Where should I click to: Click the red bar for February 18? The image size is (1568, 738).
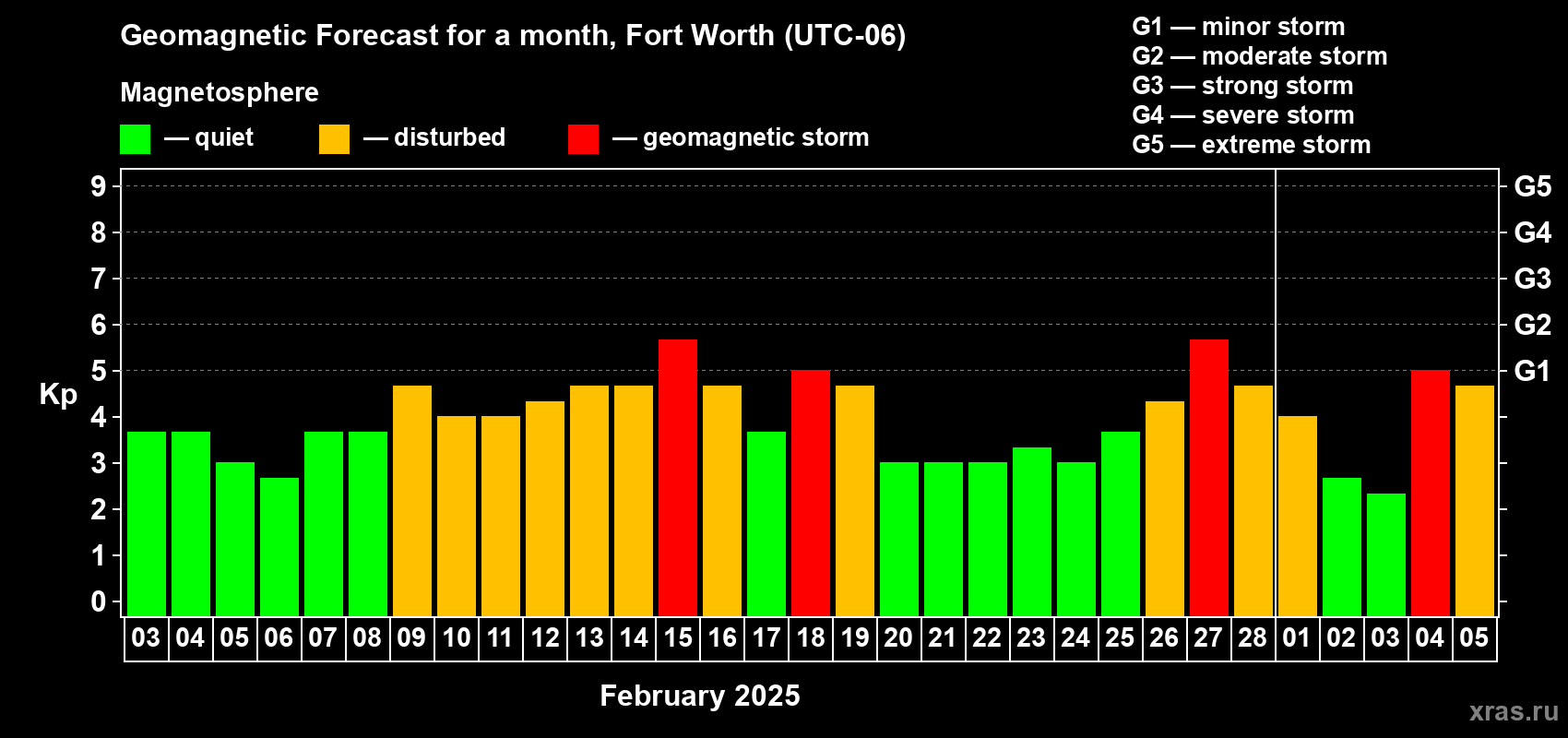click(811, 494)
